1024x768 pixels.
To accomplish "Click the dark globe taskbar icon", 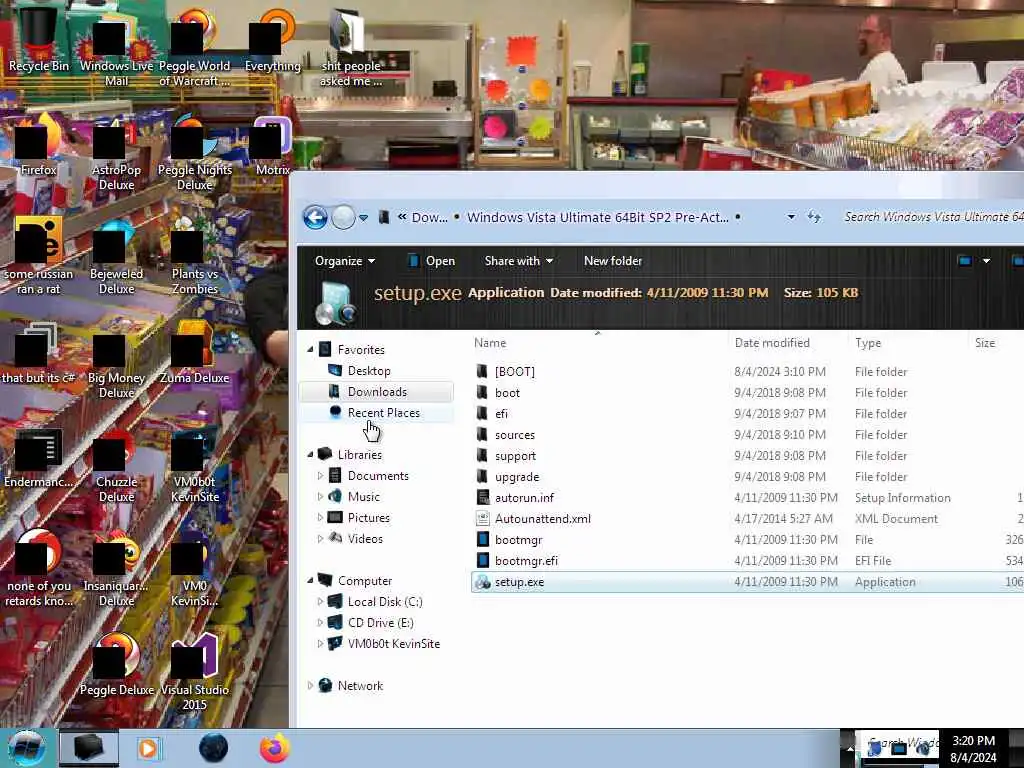I will coord(213,748).
